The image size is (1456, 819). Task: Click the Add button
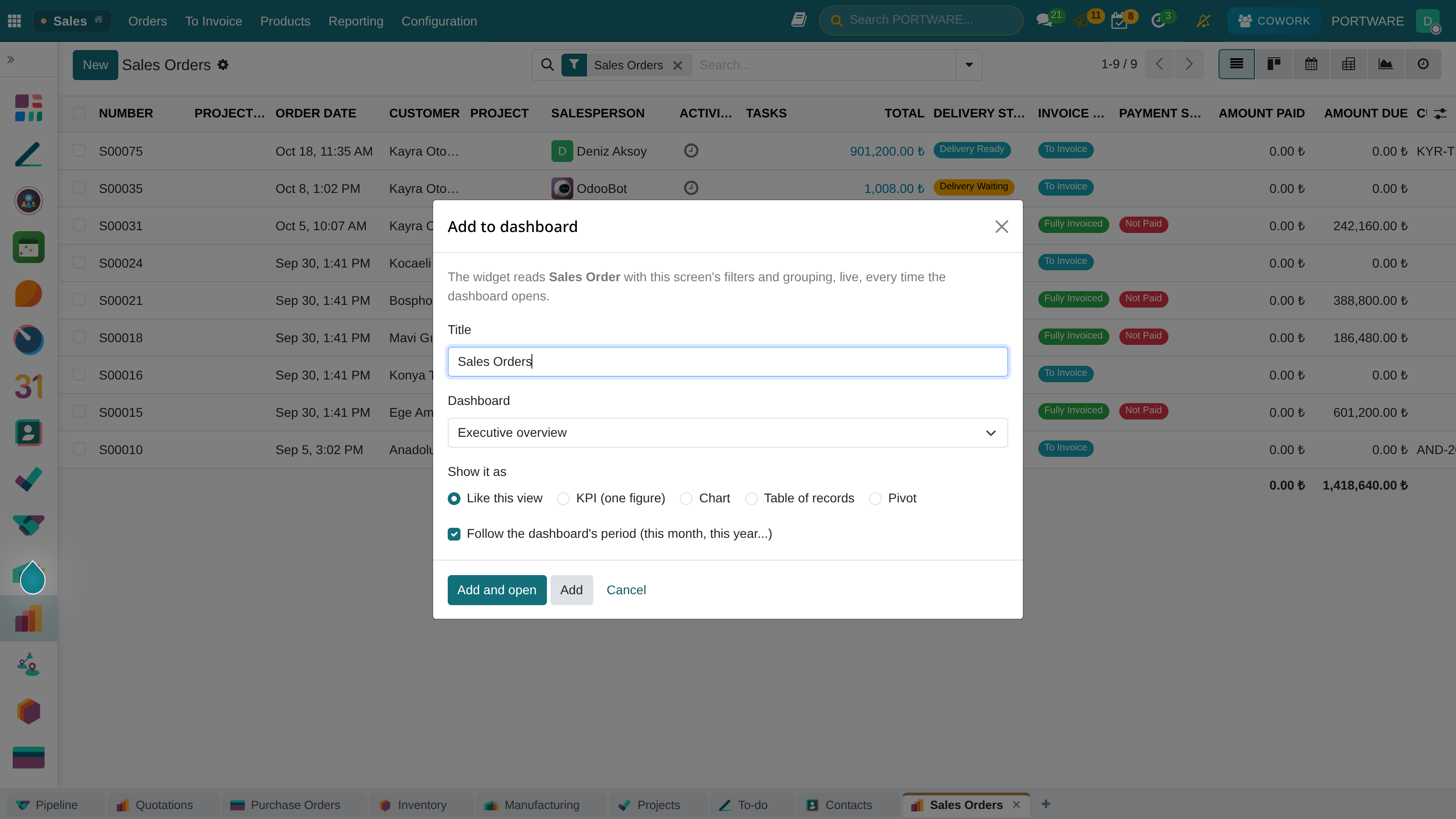(x=571, y=590)
